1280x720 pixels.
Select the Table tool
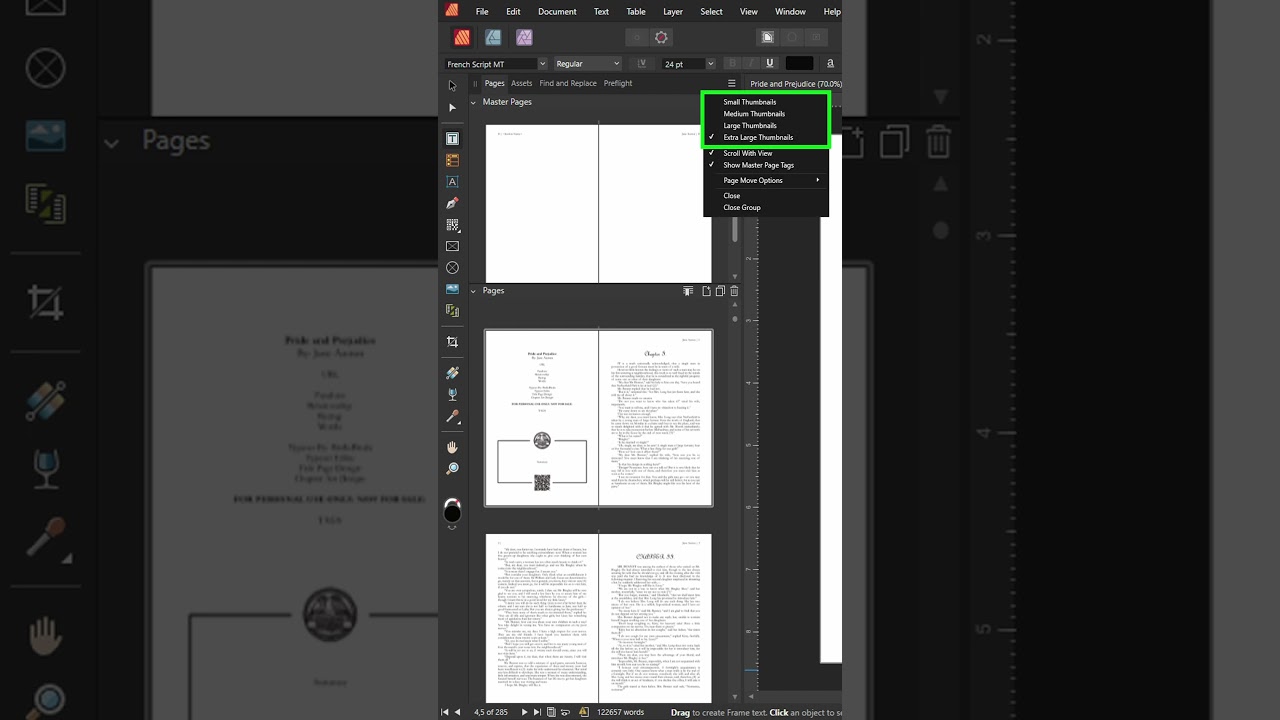click(x=452, y=160)
